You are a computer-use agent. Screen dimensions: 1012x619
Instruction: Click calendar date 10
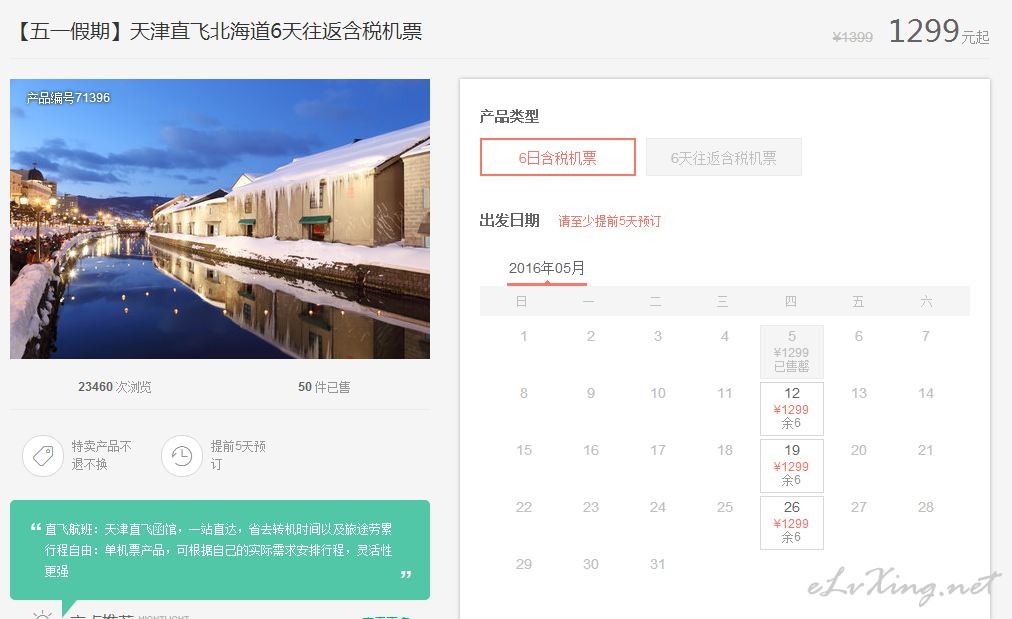pos(658,393)
